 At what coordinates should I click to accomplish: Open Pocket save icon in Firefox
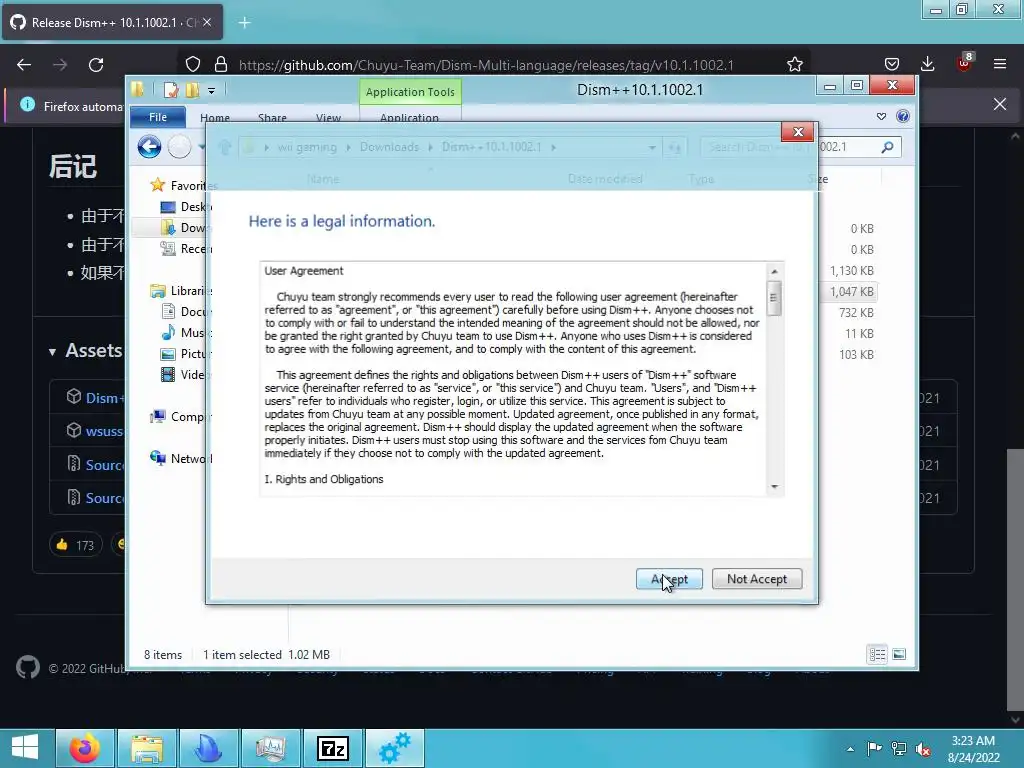(x=891, y=64)
